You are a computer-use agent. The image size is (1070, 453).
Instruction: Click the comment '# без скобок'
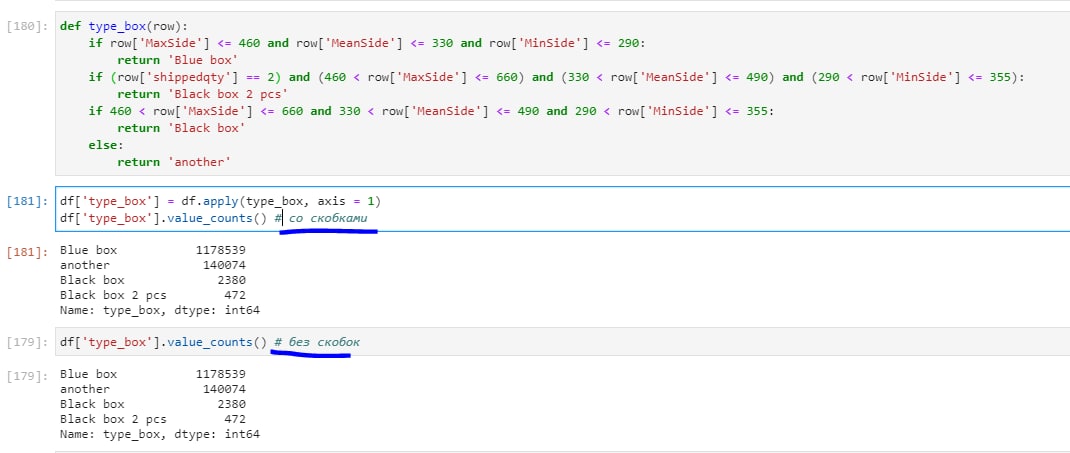(317, 342)
